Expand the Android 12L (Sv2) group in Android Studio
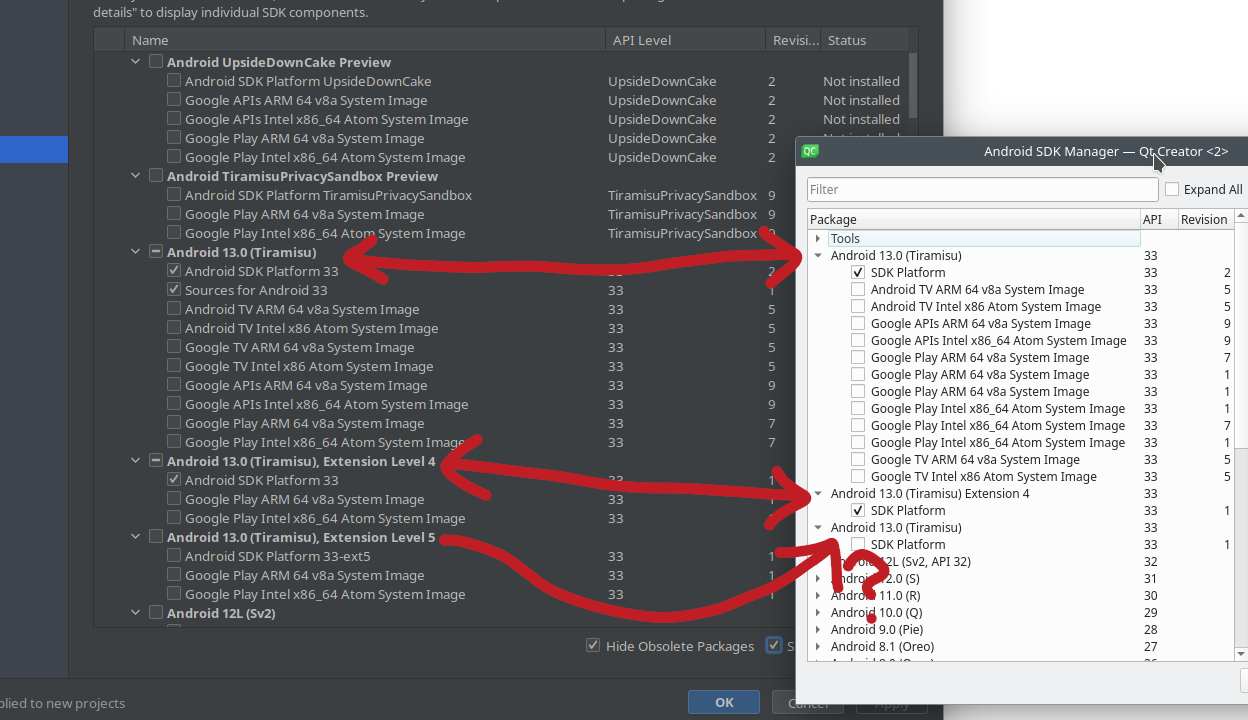Screen dimensions: 1248x720 [136, 613]
